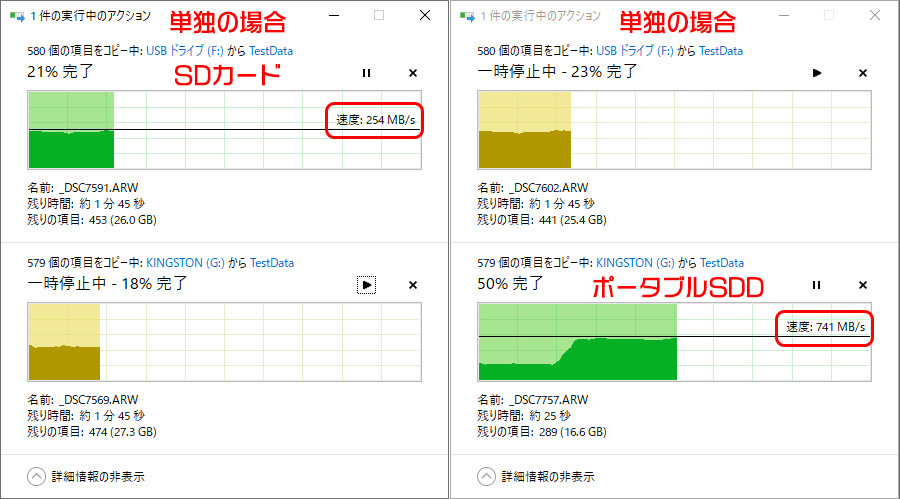Cancel the USB drive copy in right window
This screenshot has width=900, height=499.
pyautogui.click(x=863, y=73)
